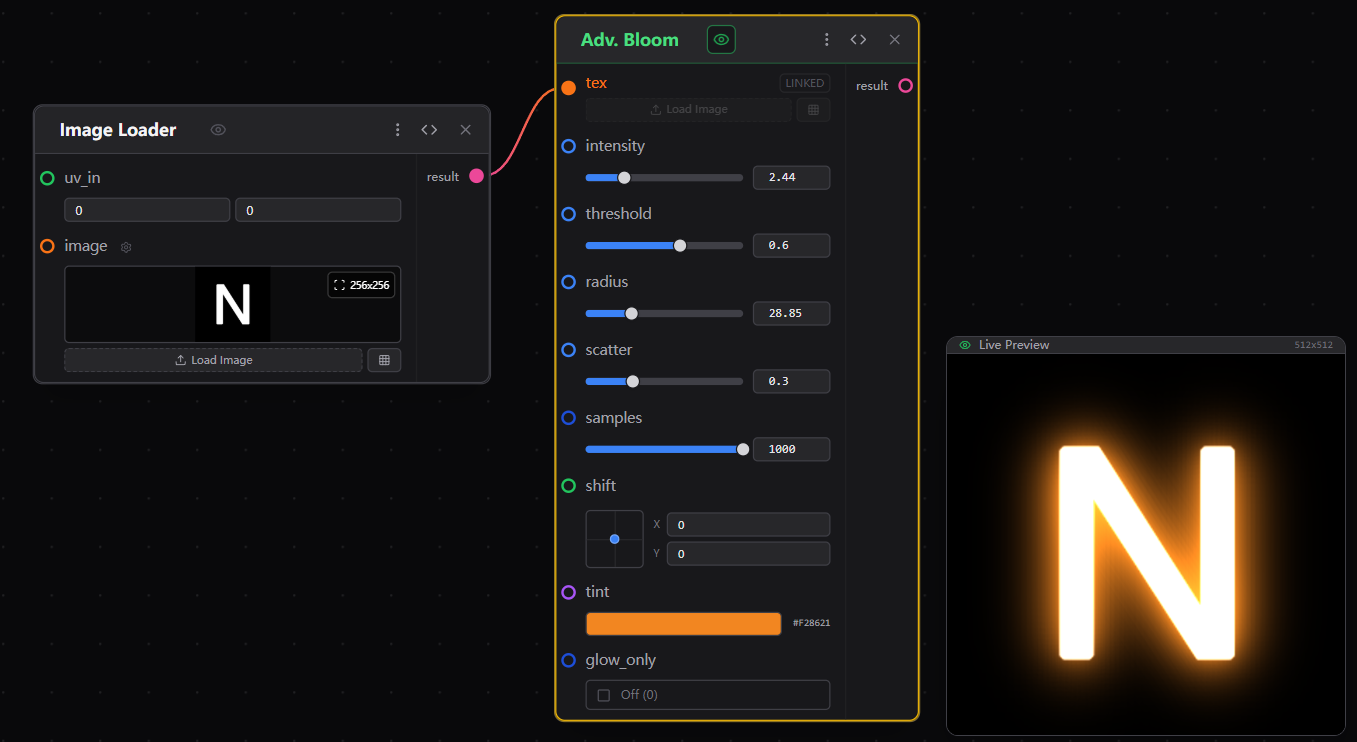Screen dimensions: 1357x742
Task: Click the Image Loader result output port
Action: 476,176
